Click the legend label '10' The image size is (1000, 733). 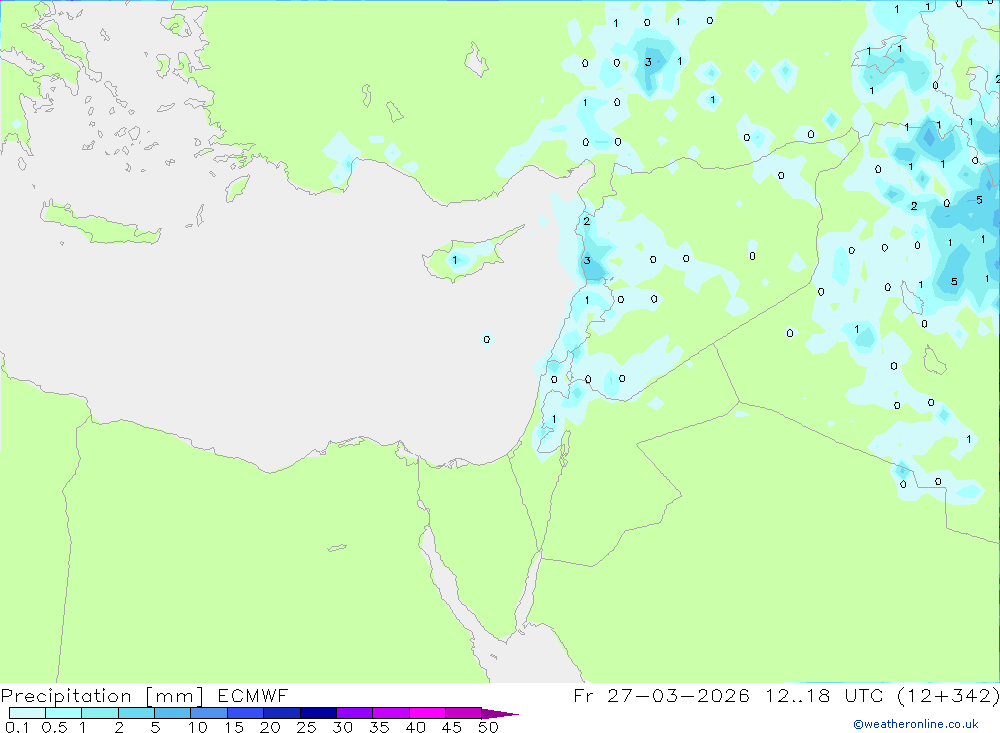pos(198,727)
